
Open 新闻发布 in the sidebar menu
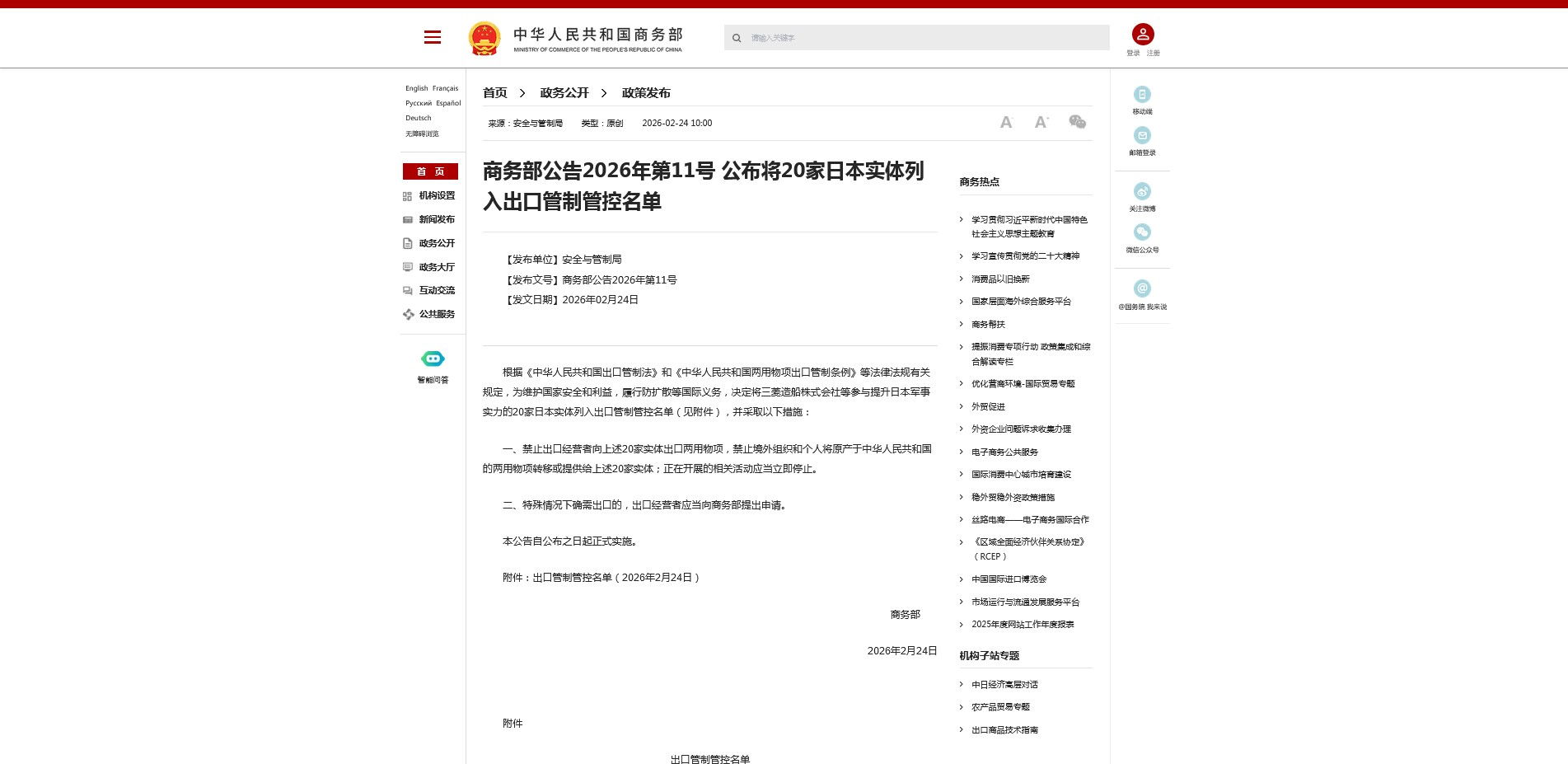coord(436,220)
